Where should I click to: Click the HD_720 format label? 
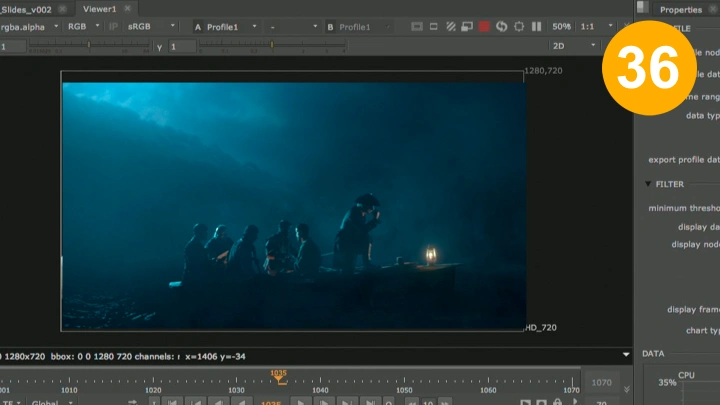click(x=540, y=327)
